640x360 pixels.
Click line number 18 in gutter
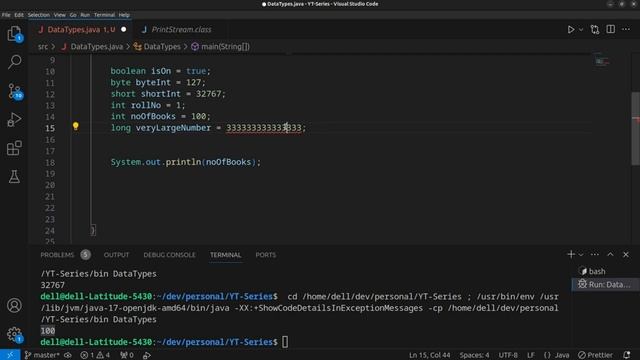(50, 162)
